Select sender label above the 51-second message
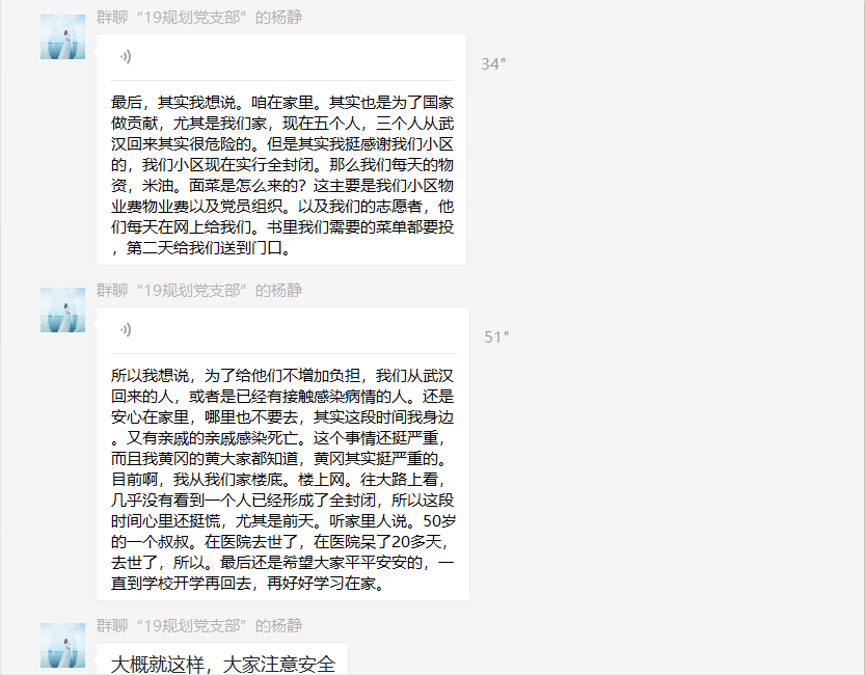 199,291
